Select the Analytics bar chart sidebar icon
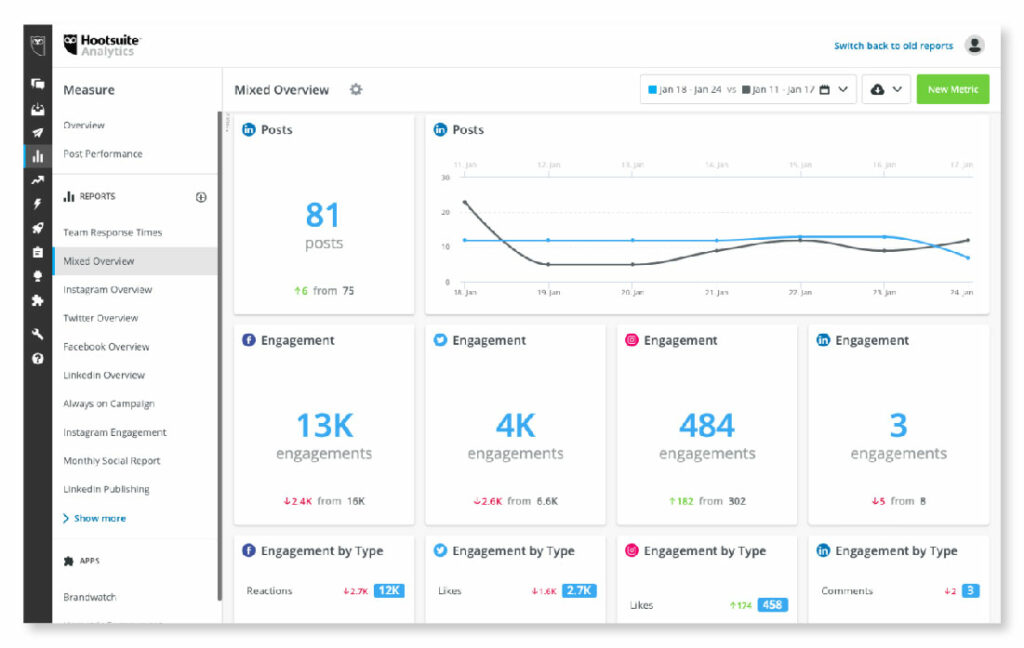The image size is (1024, 648). [38, 156]
